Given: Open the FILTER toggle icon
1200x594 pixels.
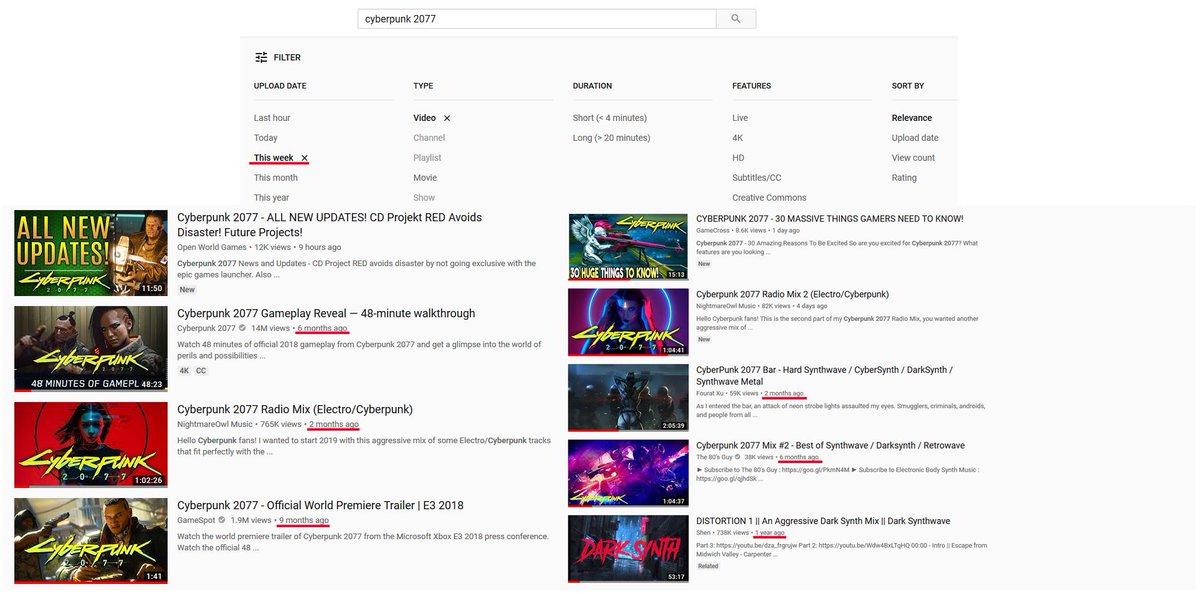Looking at the screenshot, I should pos(261,58).
